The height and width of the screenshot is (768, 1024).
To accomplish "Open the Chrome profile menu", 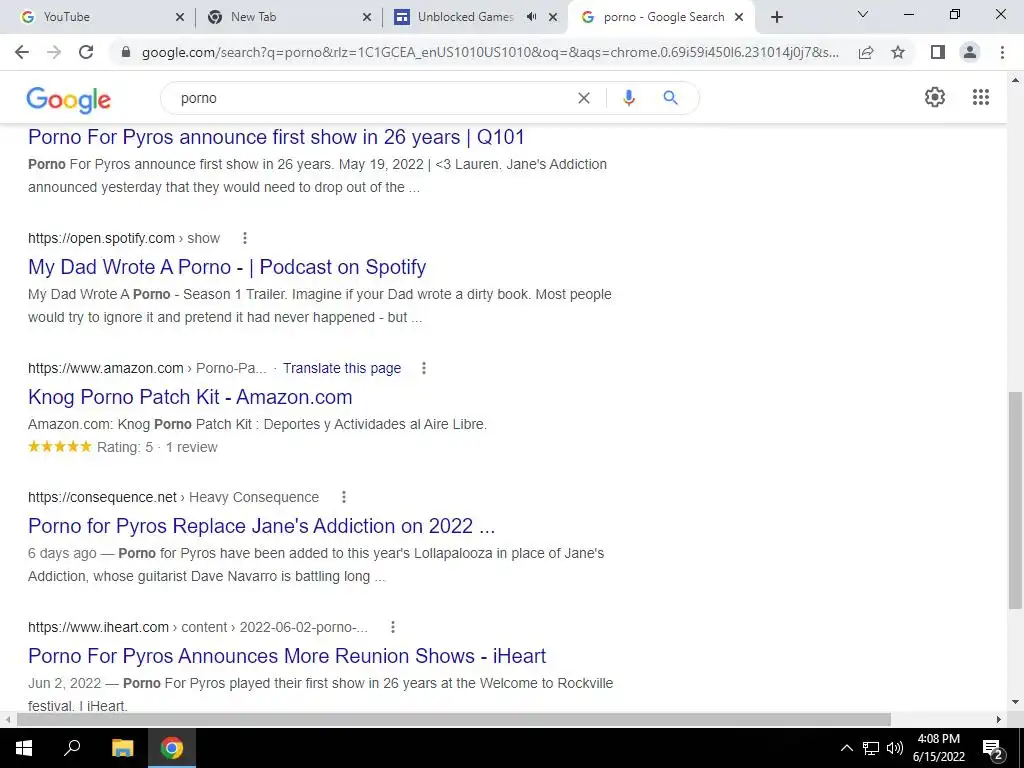I will tap(970, 52).
